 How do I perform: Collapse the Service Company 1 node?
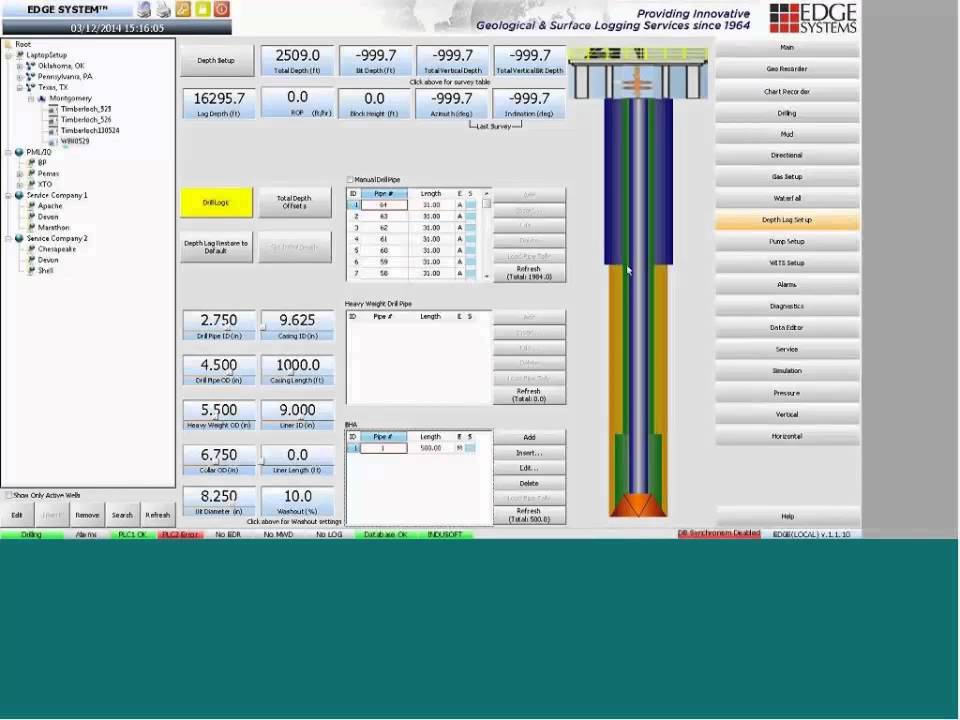pyautogui.click(x=9, y=195)
